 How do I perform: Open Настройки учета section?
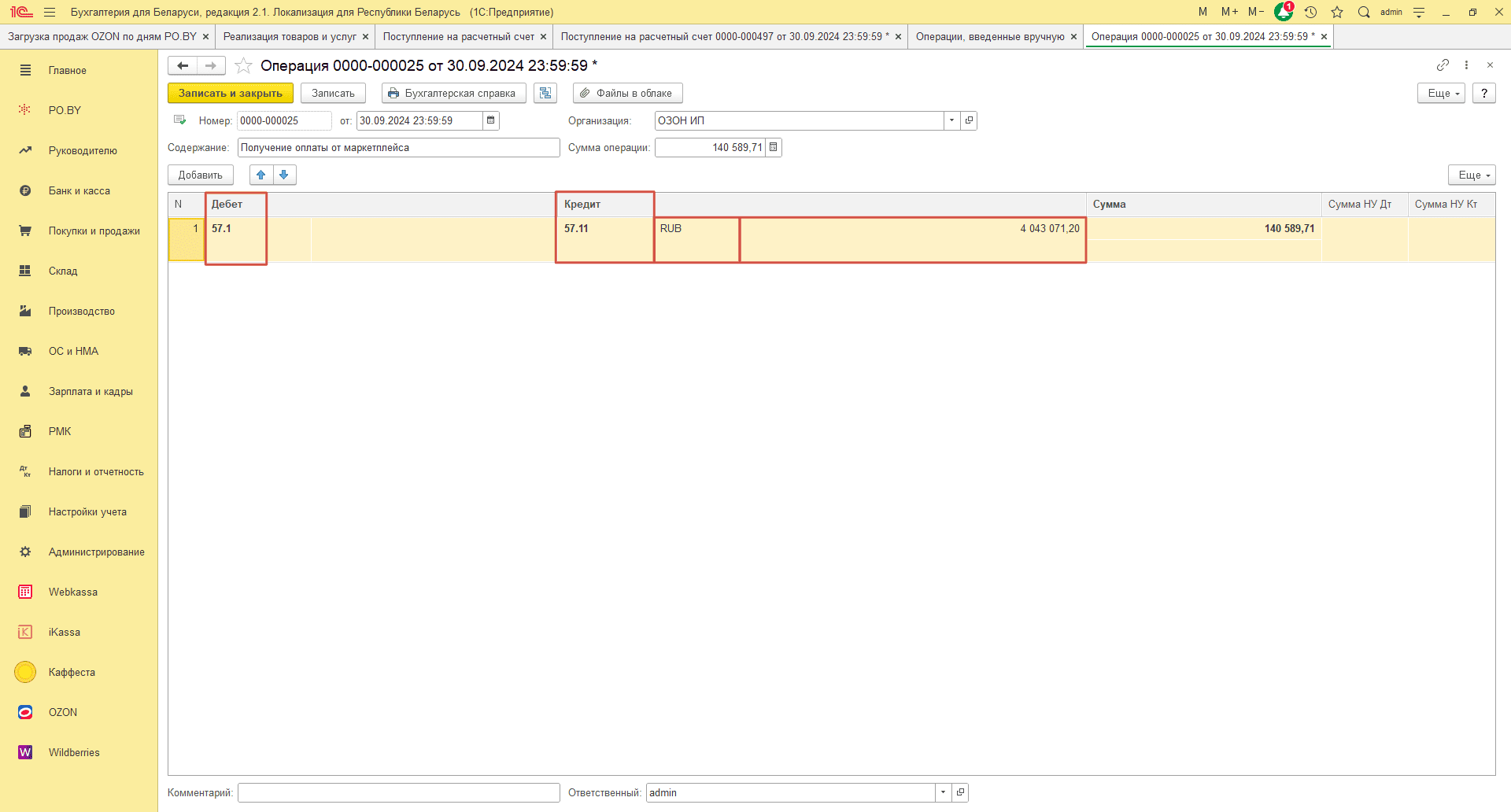(87, 511)
